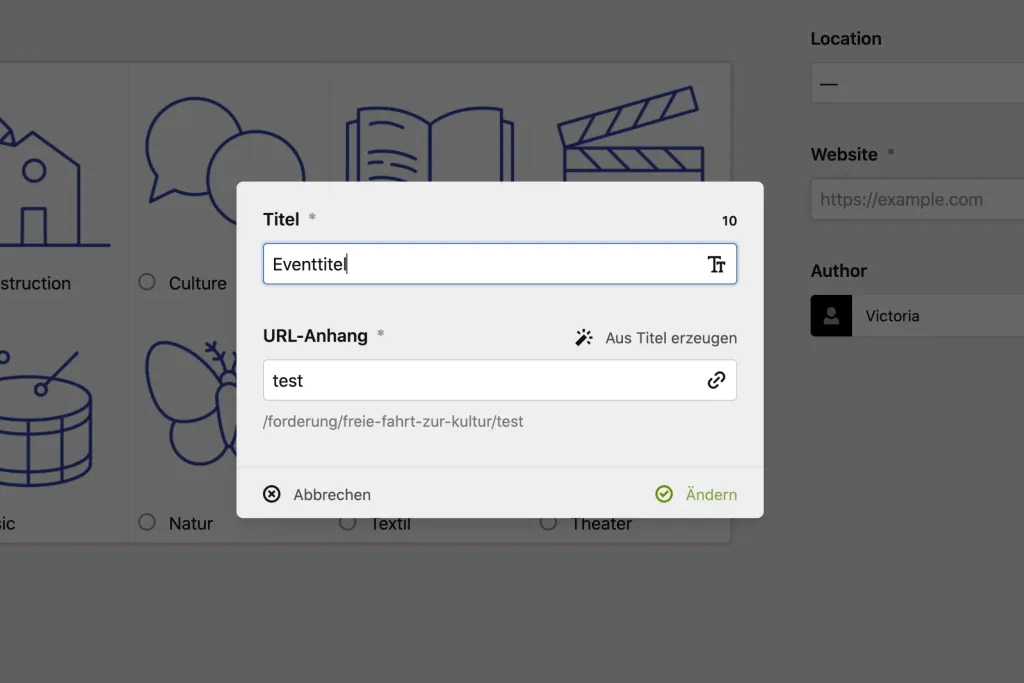Click the Titel input with Eventtitel
This screenshot has width=1024, height=683.
[480, 264]
